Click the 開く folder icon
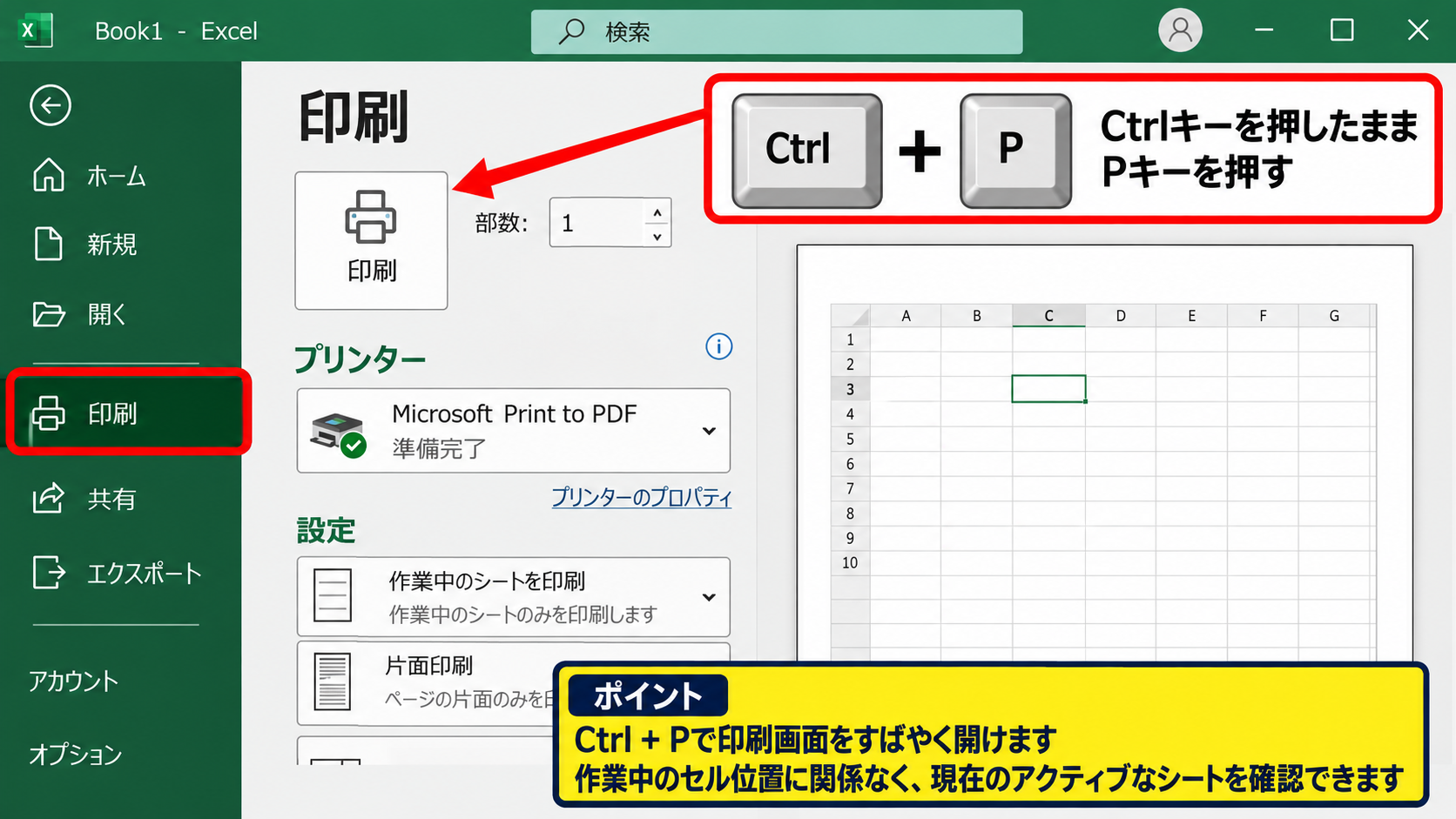Image resolution: width=1456 pixels, height=819 pixels. [49, 313]
